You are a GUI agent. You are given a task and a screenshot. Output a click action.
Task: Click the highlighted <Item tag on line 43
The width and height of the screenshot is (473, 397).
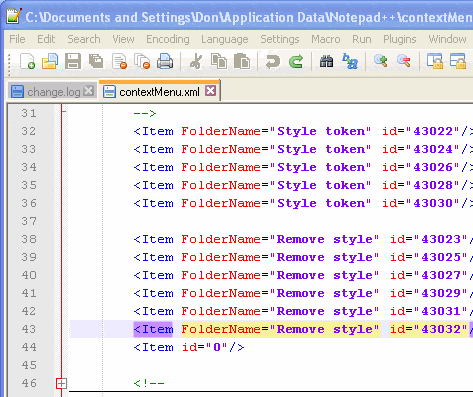[153, 329]
